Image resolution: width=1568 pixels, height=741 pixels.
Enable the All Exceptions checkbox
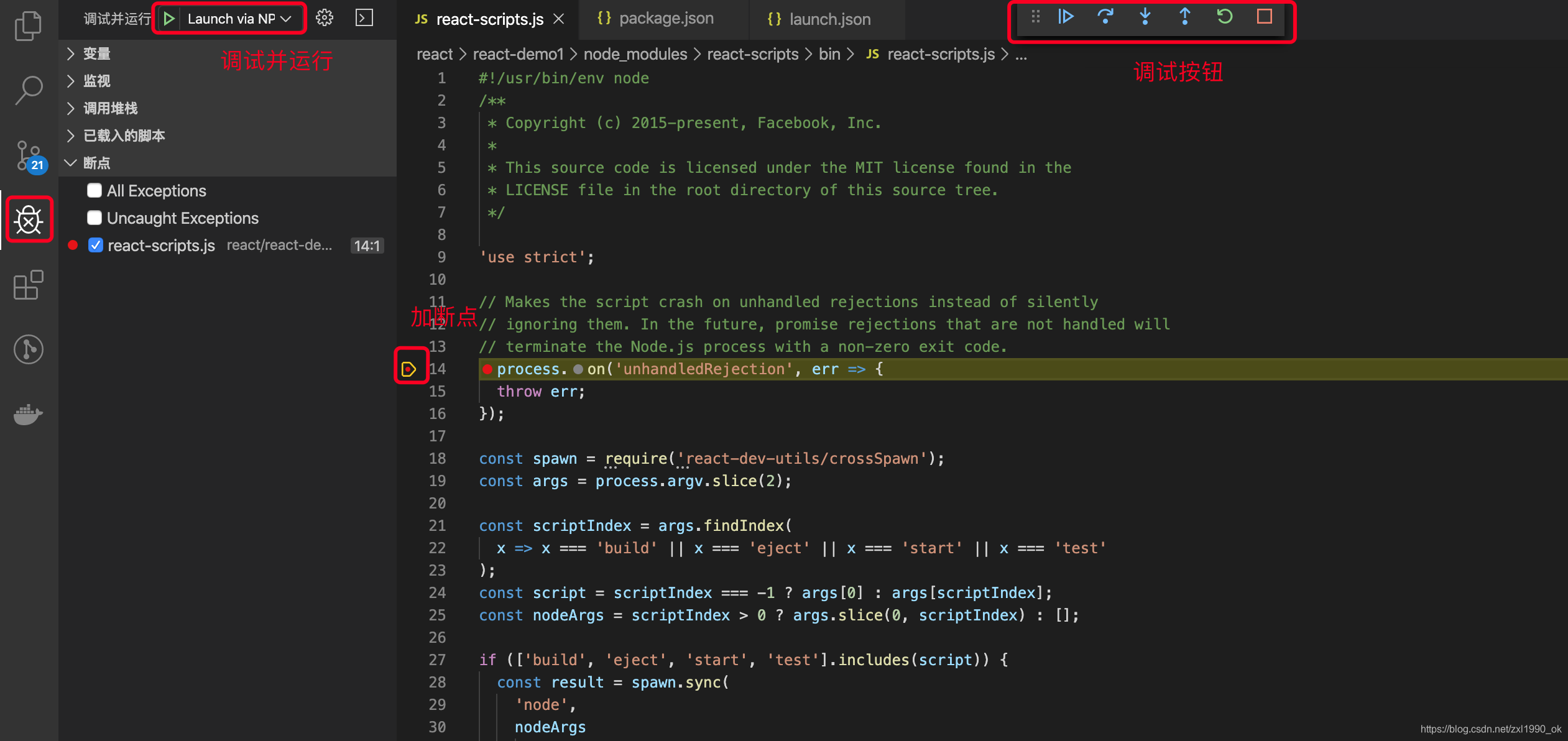click(94, 190)
